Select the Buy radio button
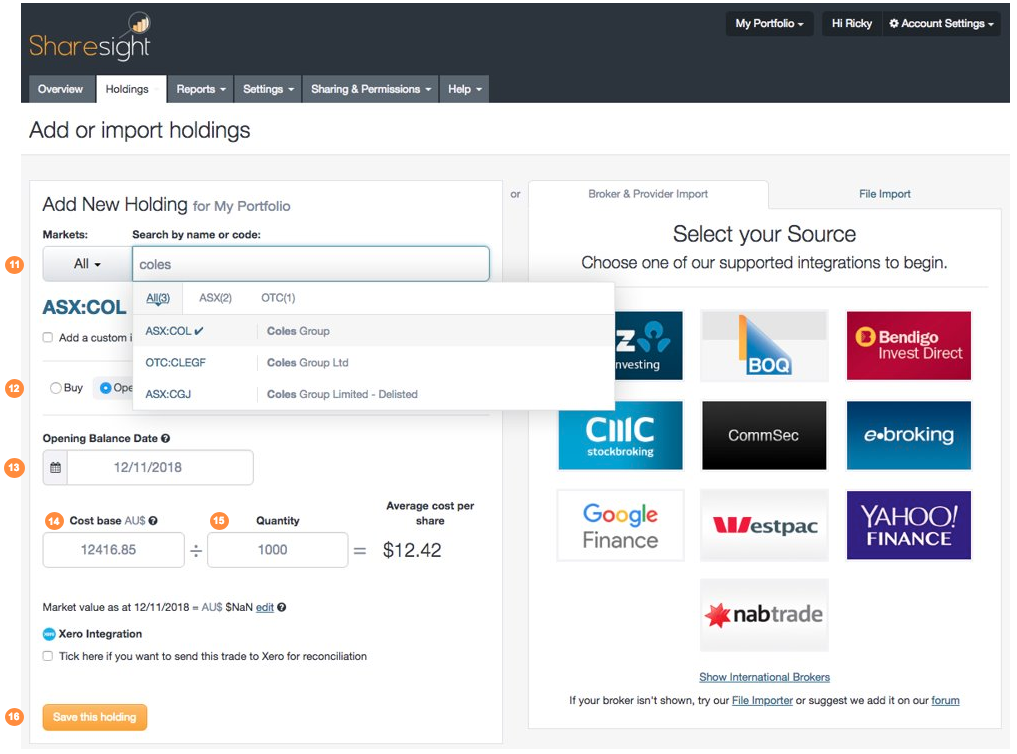The height and width of the screenshot is (754, 1017). tap(56, 388)
